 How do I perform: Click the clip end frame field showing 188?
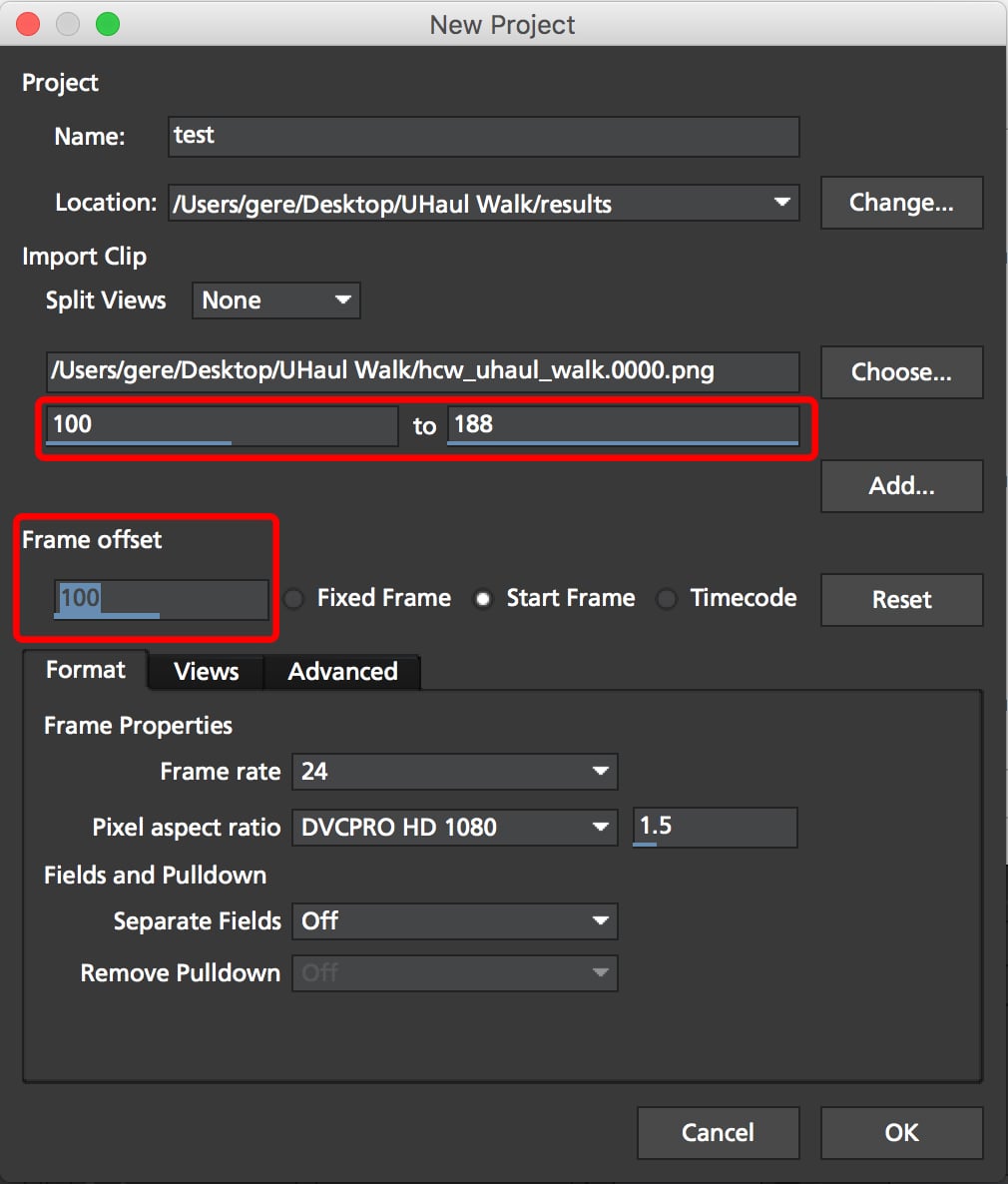coord(622,425)
